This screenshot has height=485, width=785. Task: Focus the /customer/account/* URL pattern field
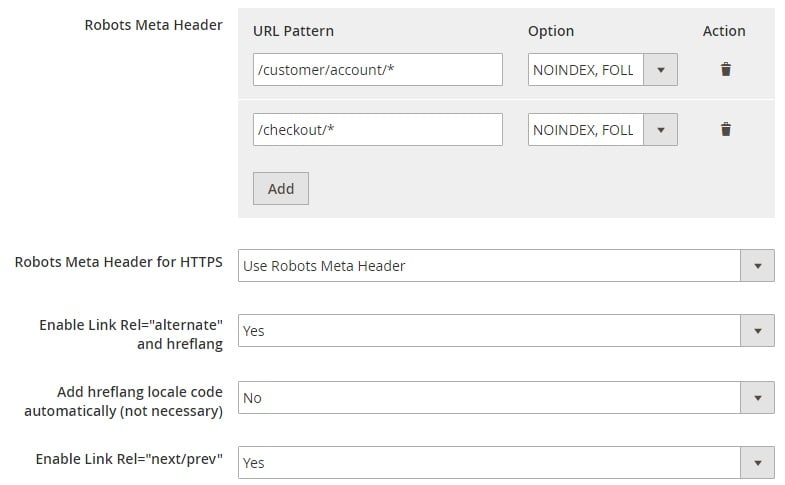click(x=377, y=70)
